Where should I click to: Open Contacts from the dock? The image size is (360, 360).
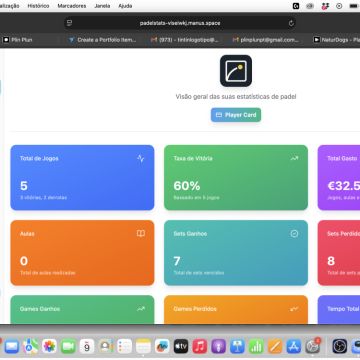(x=106, y=347)
